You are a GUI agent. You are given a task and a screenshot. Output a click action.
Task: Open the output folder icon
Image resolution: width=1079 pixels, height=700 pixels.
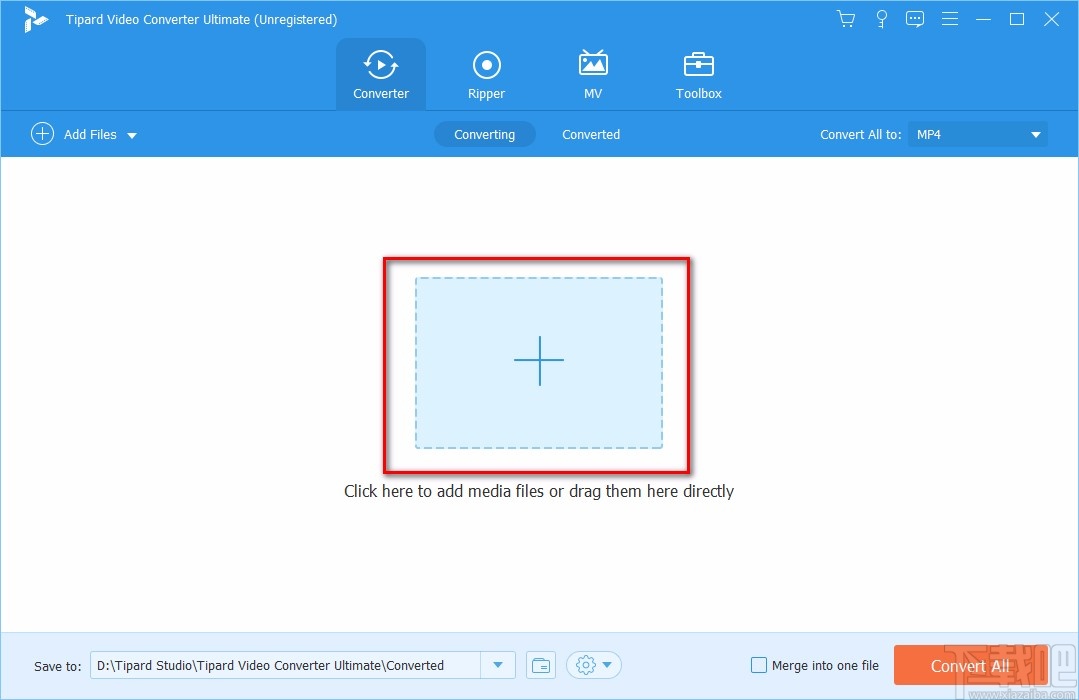[541, 664]
